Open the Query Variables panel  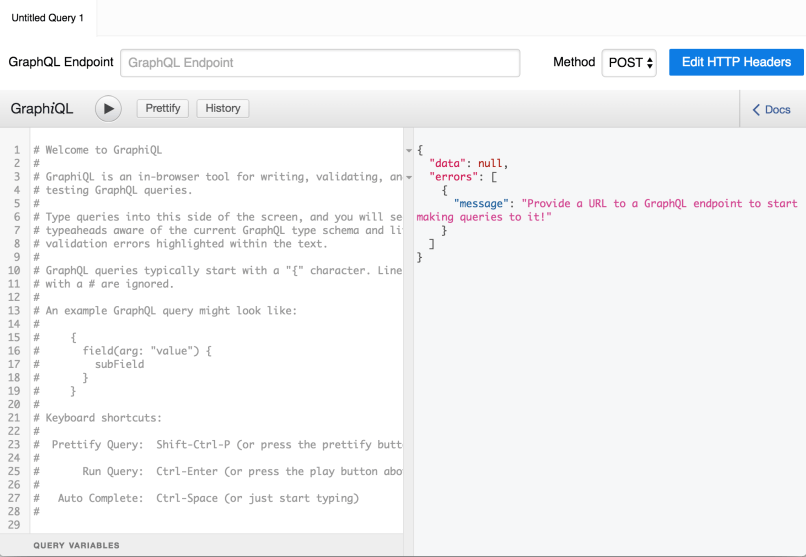click(77, 545)
